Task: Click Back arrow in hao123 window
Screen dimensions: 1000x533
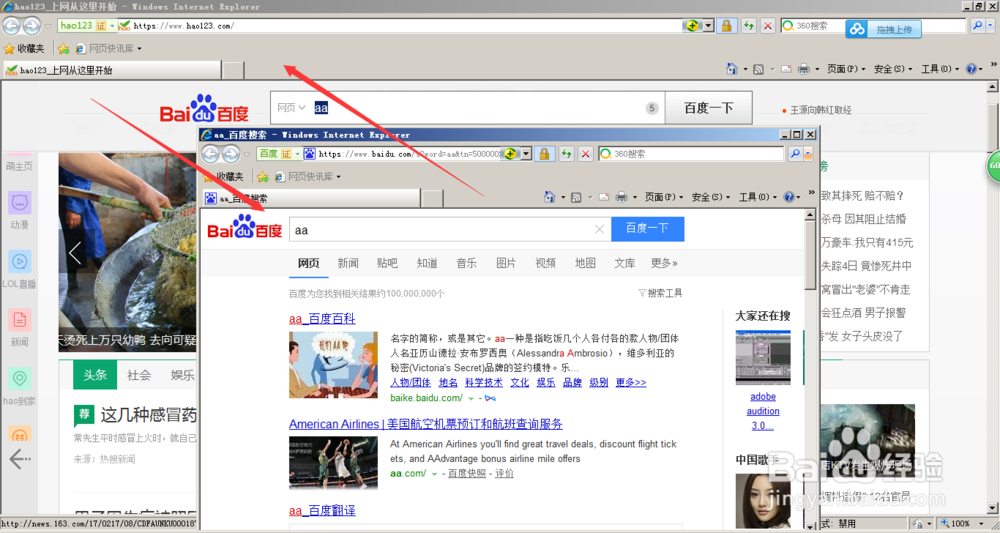Action: (x=11, y=26)
